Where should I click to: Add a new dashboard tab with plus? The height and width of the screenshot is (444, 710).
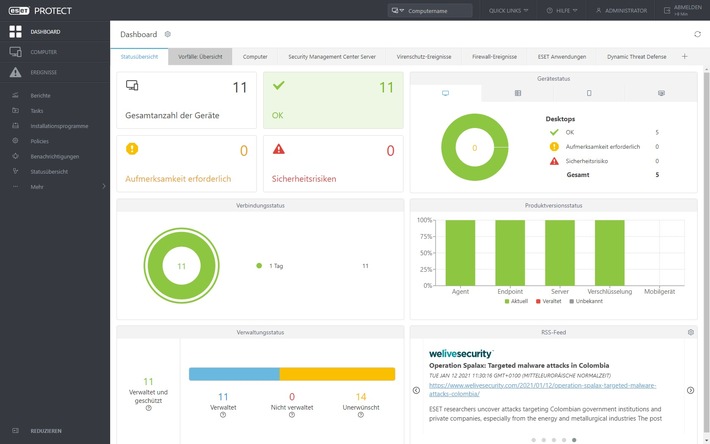click(x=685, y=57)
